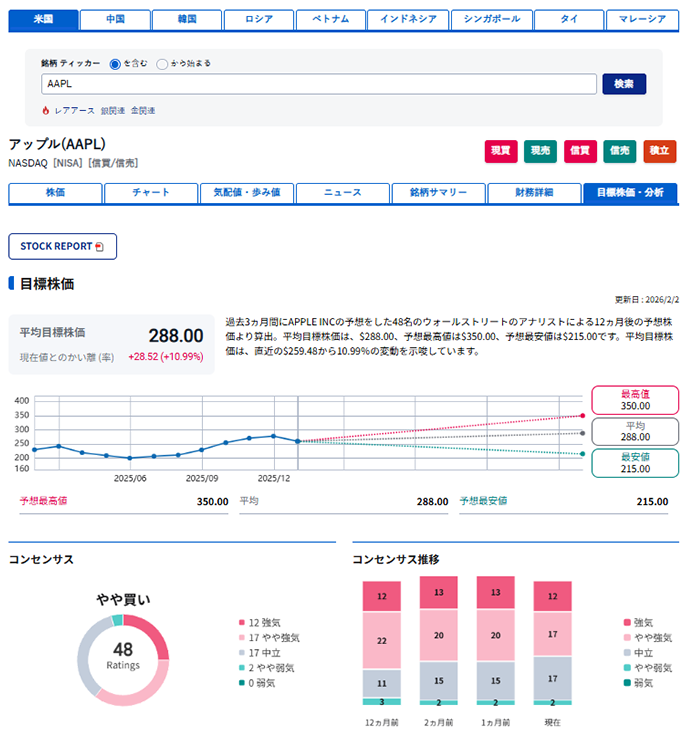Viewport: 690px width, 736px height.
Task: Click the 予想最安値 215.00 row
Action: coord(564,502)
